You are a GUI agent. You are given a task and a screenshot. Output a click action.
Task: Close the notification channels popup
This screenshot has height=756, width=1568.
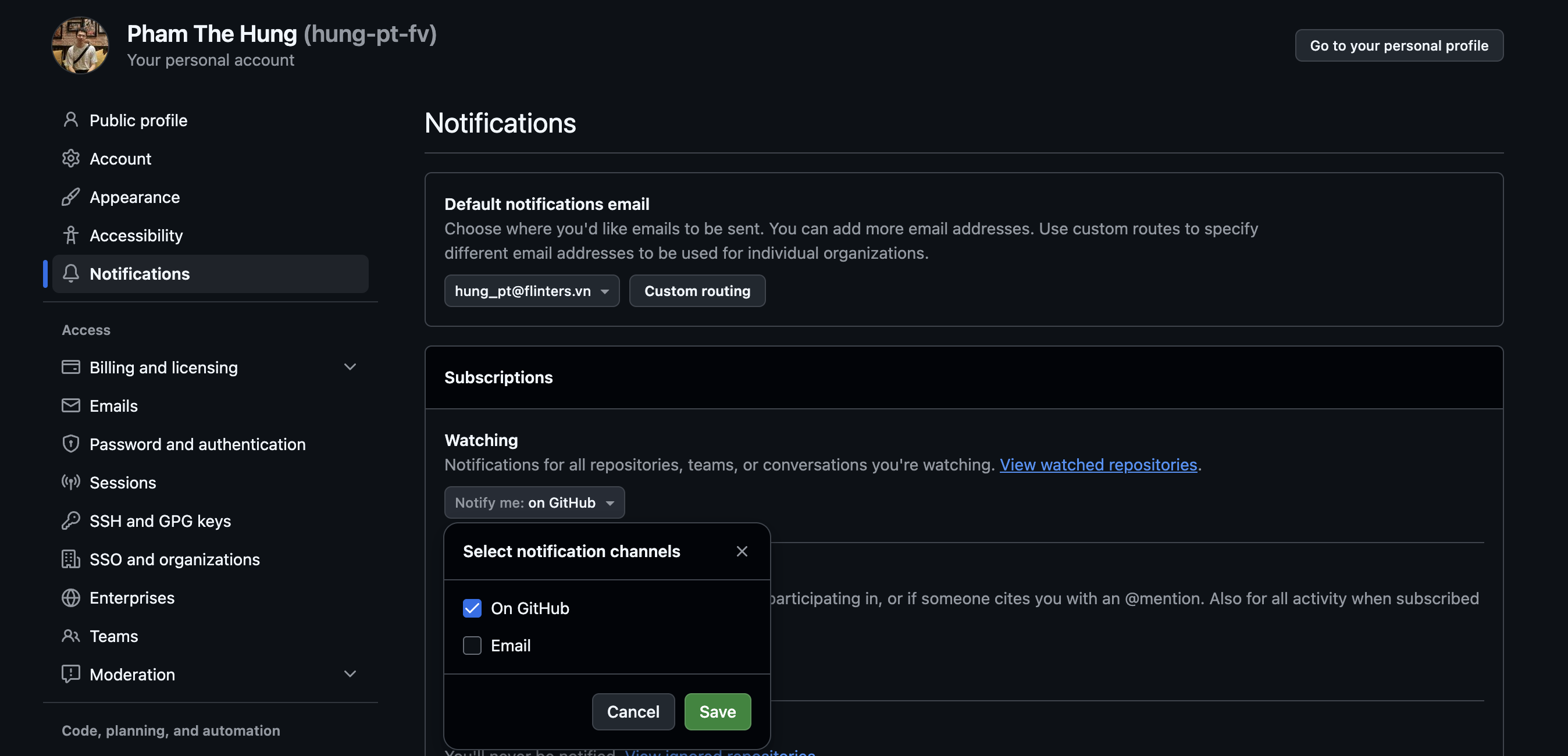(x=742, y=551)
